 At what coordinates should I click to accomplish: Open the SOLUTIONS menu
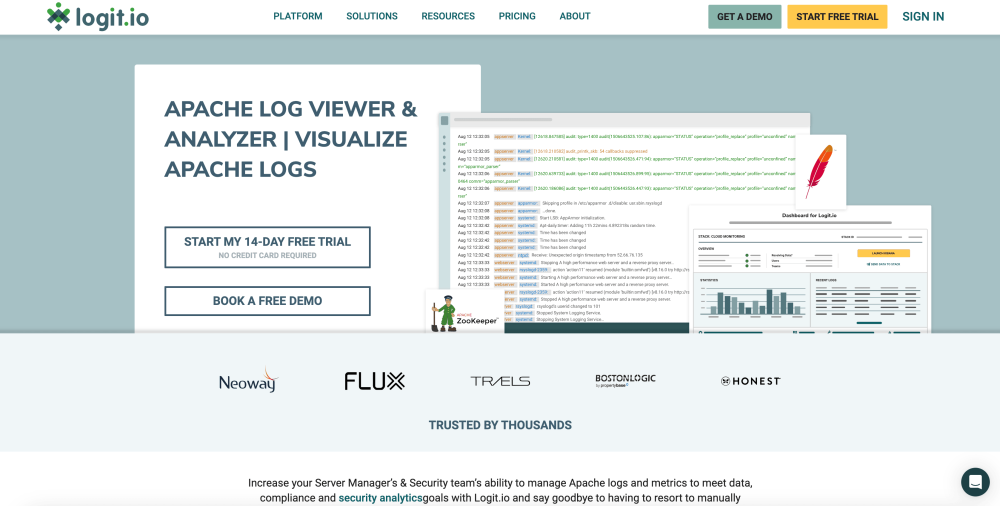pyautogui.click(x=372, y=17)
